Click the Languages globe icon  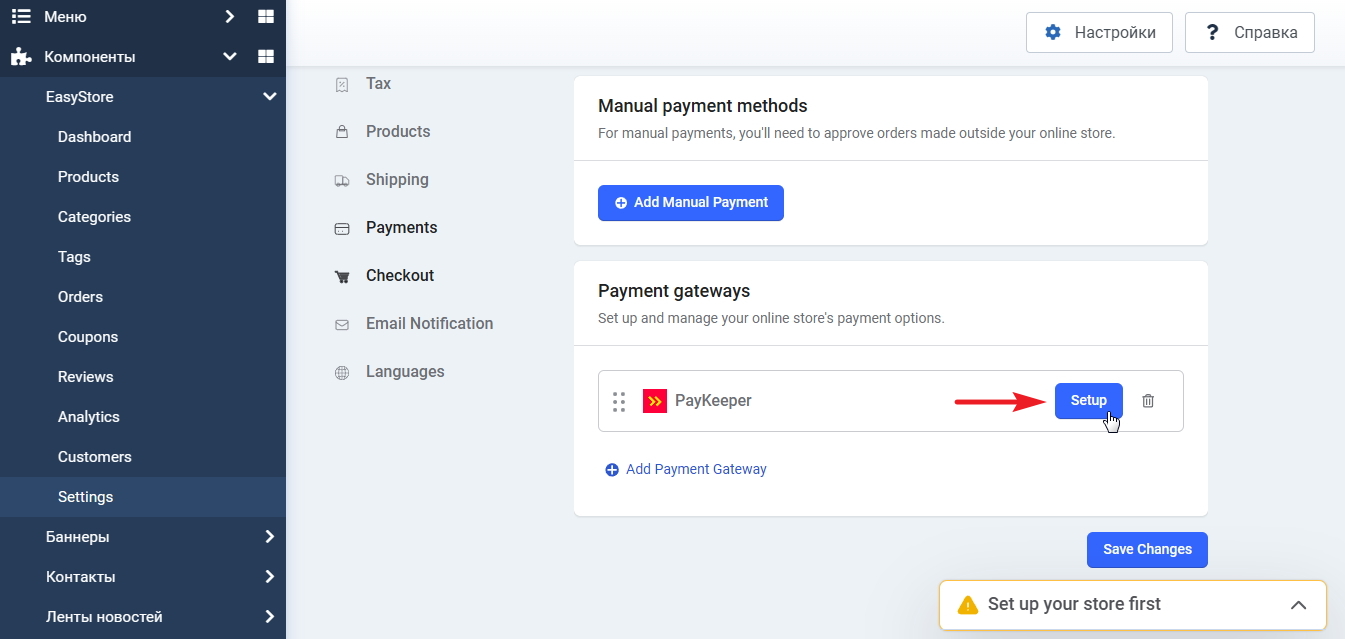(342, 372)
